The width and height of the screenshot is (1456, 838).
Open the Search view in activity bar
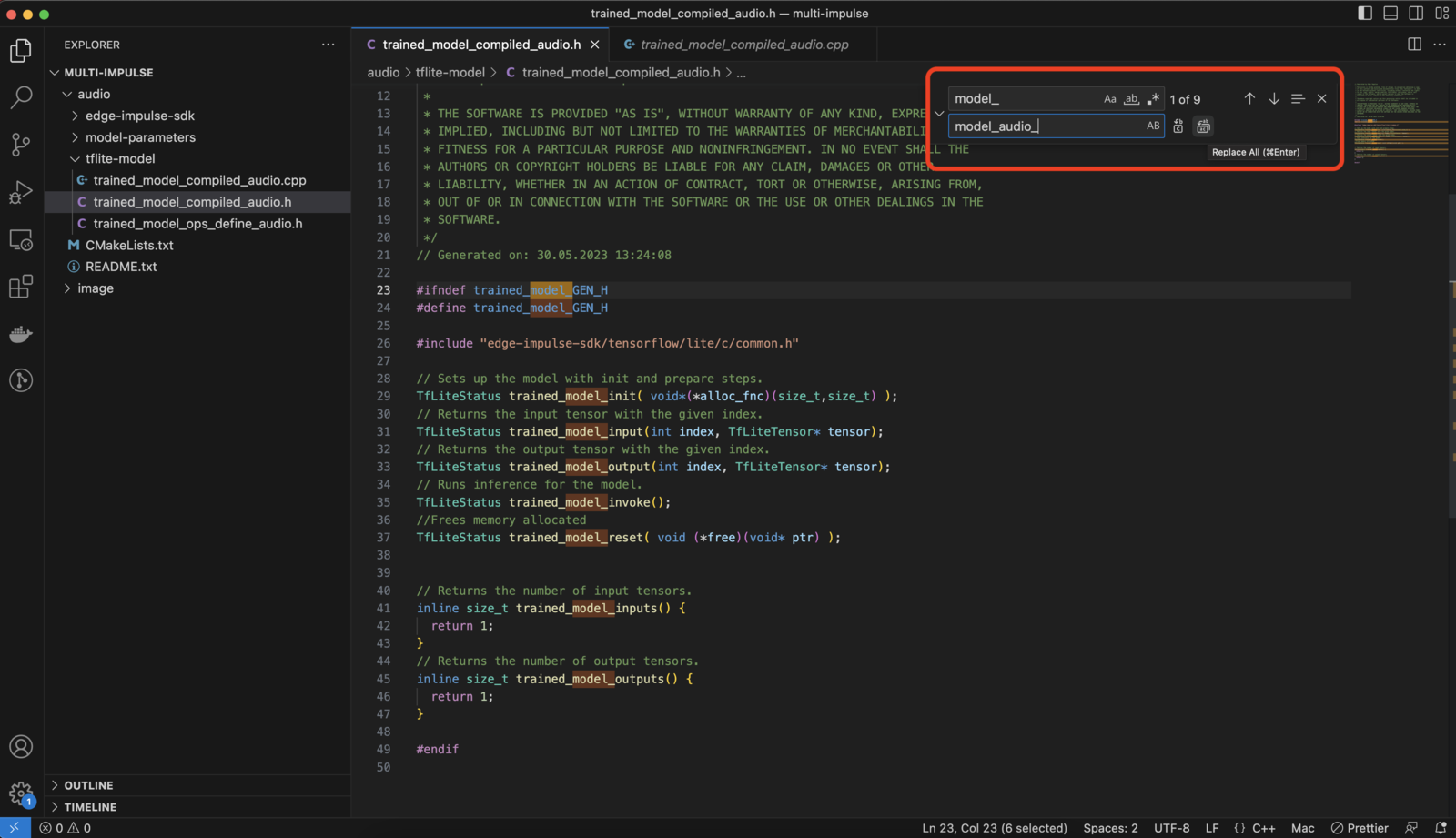[x=20, y=96]
